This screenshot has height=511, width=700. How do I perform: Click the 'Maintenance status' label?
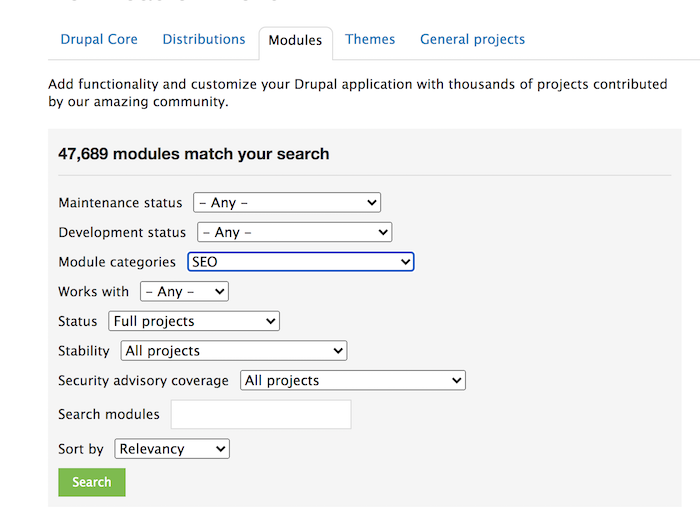tap(120, 203)
